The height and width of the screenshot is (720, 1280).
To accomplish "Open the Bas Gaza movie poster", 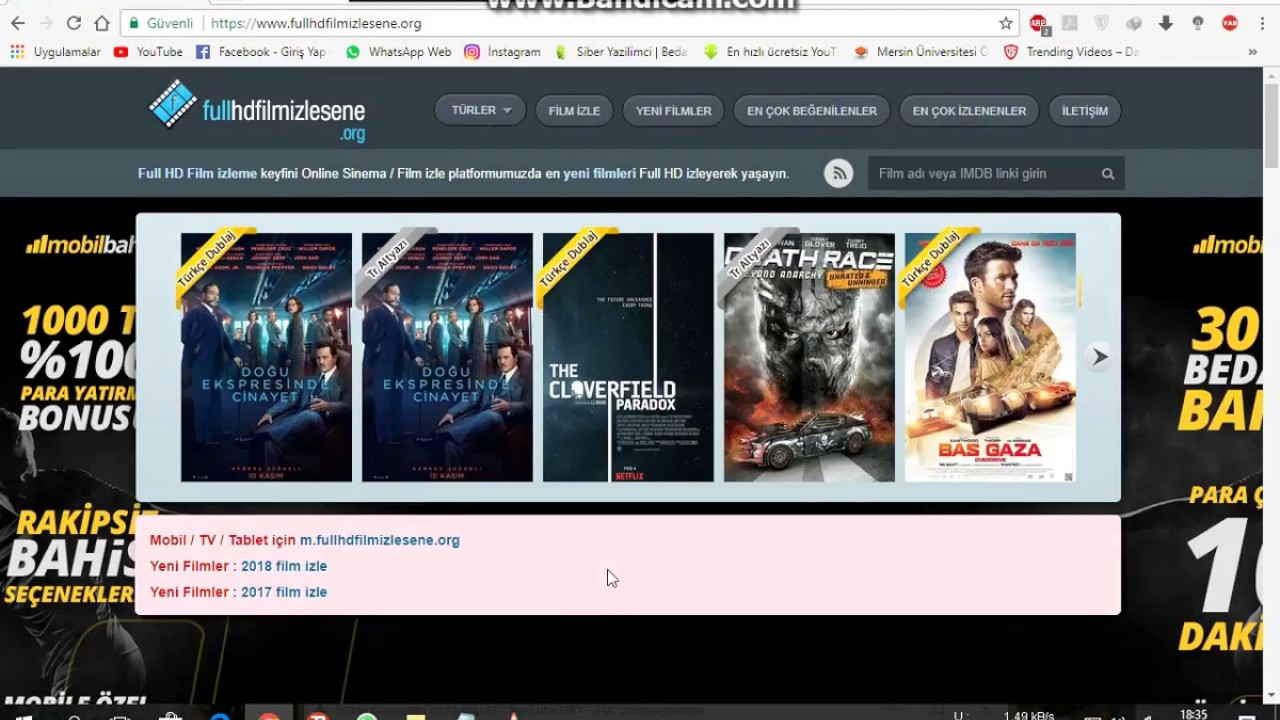I will pos(990,357).
